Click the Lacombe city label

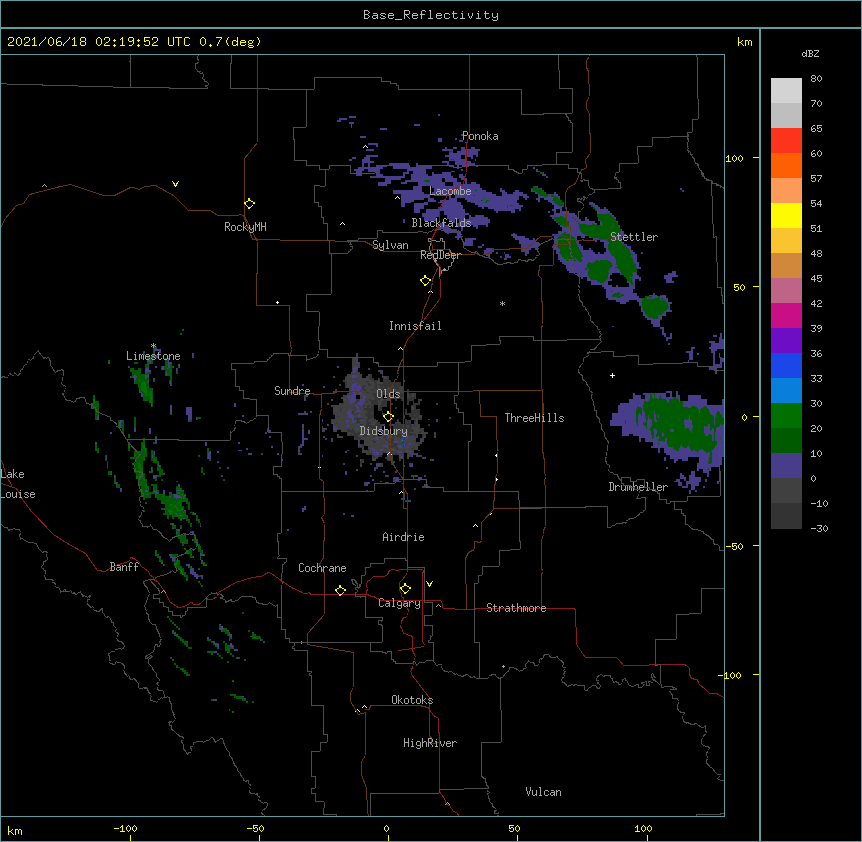coord(450,191)
